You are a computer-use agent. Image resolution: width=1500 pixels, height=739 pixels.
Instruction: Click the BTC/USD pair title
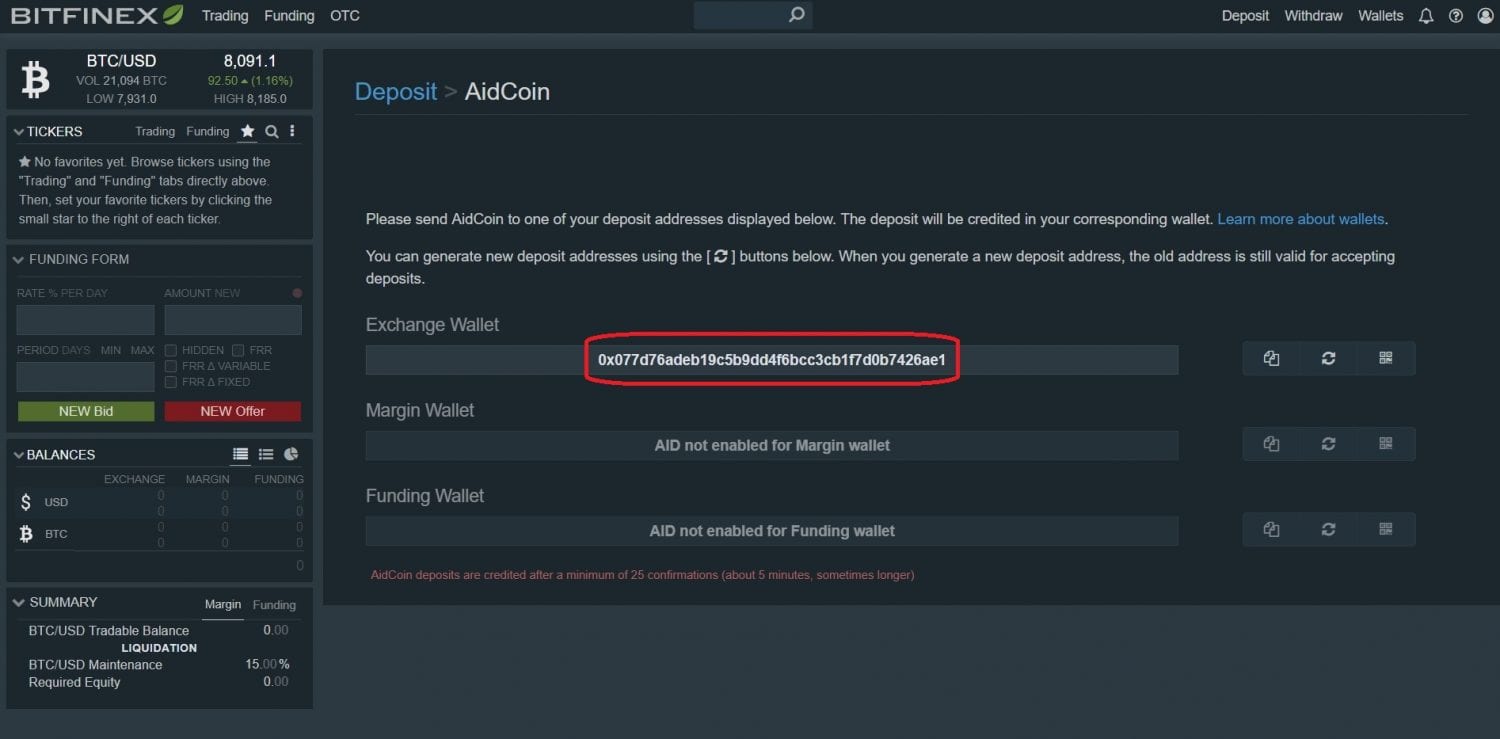point(121,61)
